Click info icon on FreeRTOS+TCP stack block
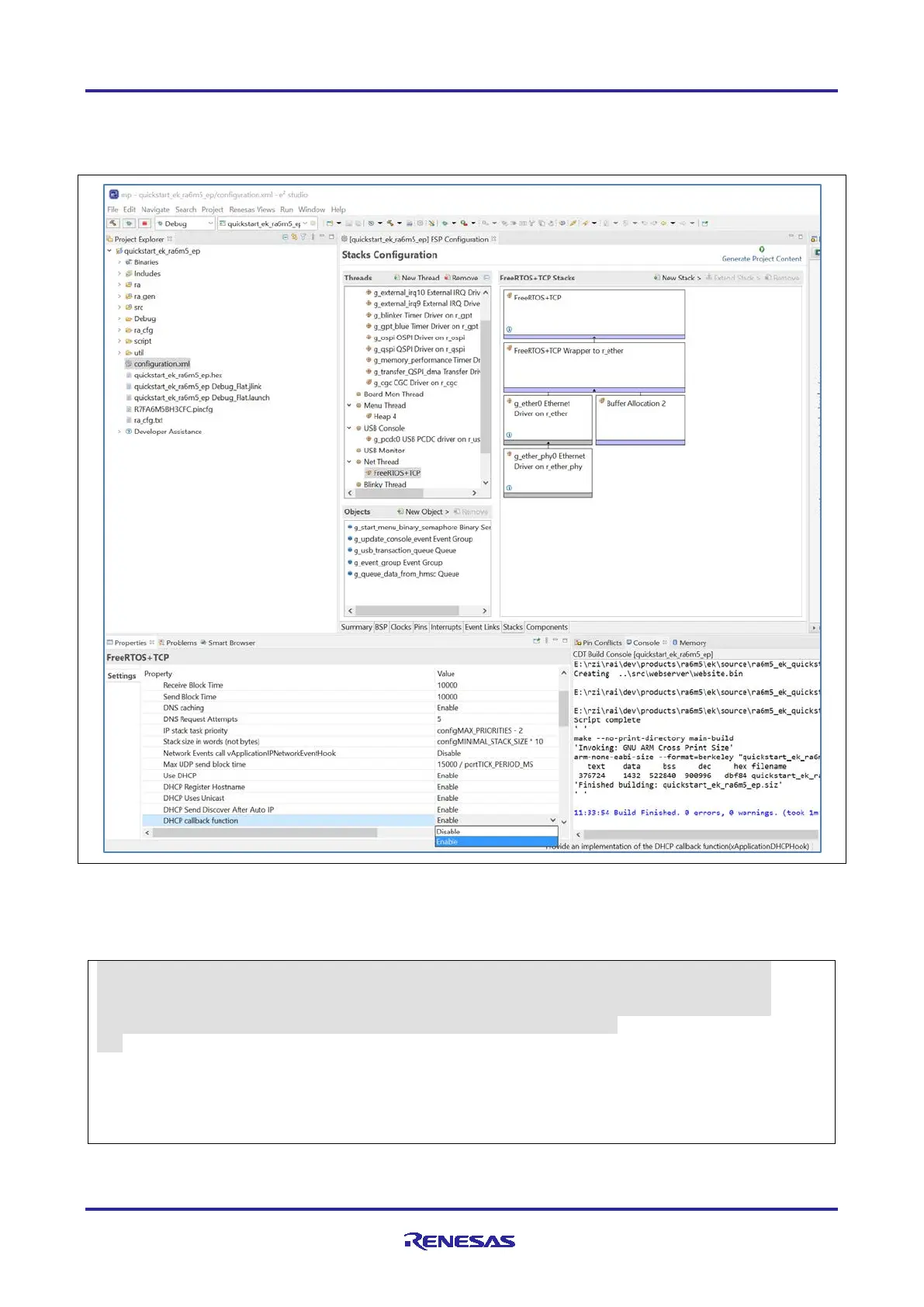The height and width of the screenshot is (1307, 924). (x=509, y=329)
